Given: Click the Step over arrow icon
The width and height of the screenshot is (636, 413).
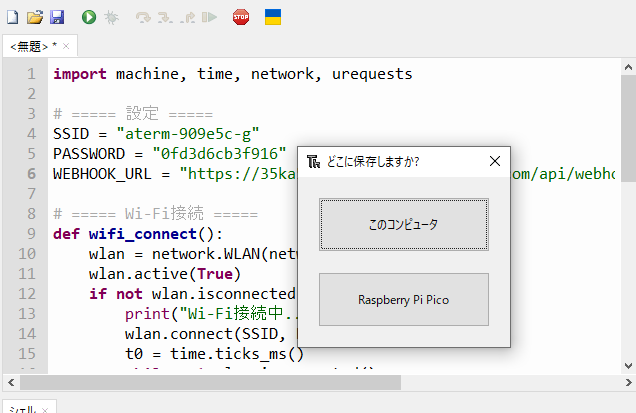Looking at the screenshot, I should [x=143, y=17].
